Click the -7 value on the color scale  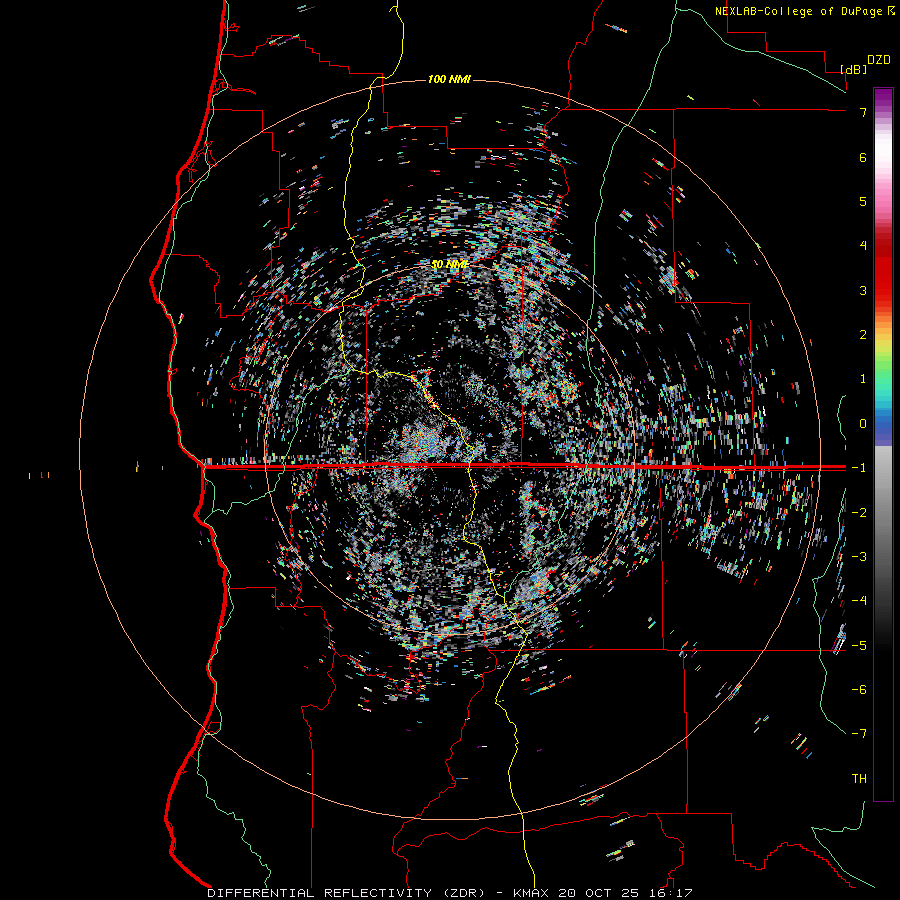[859, 734]
